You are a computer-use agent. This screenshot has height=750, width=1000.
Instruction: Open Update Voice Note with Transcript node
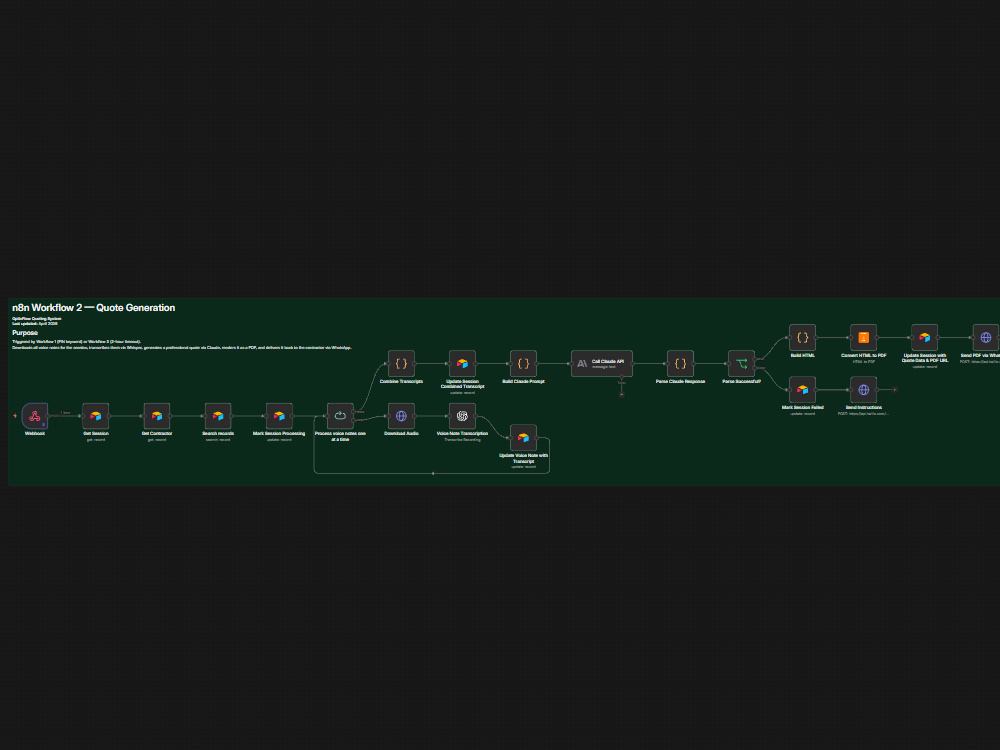(524, 438)
